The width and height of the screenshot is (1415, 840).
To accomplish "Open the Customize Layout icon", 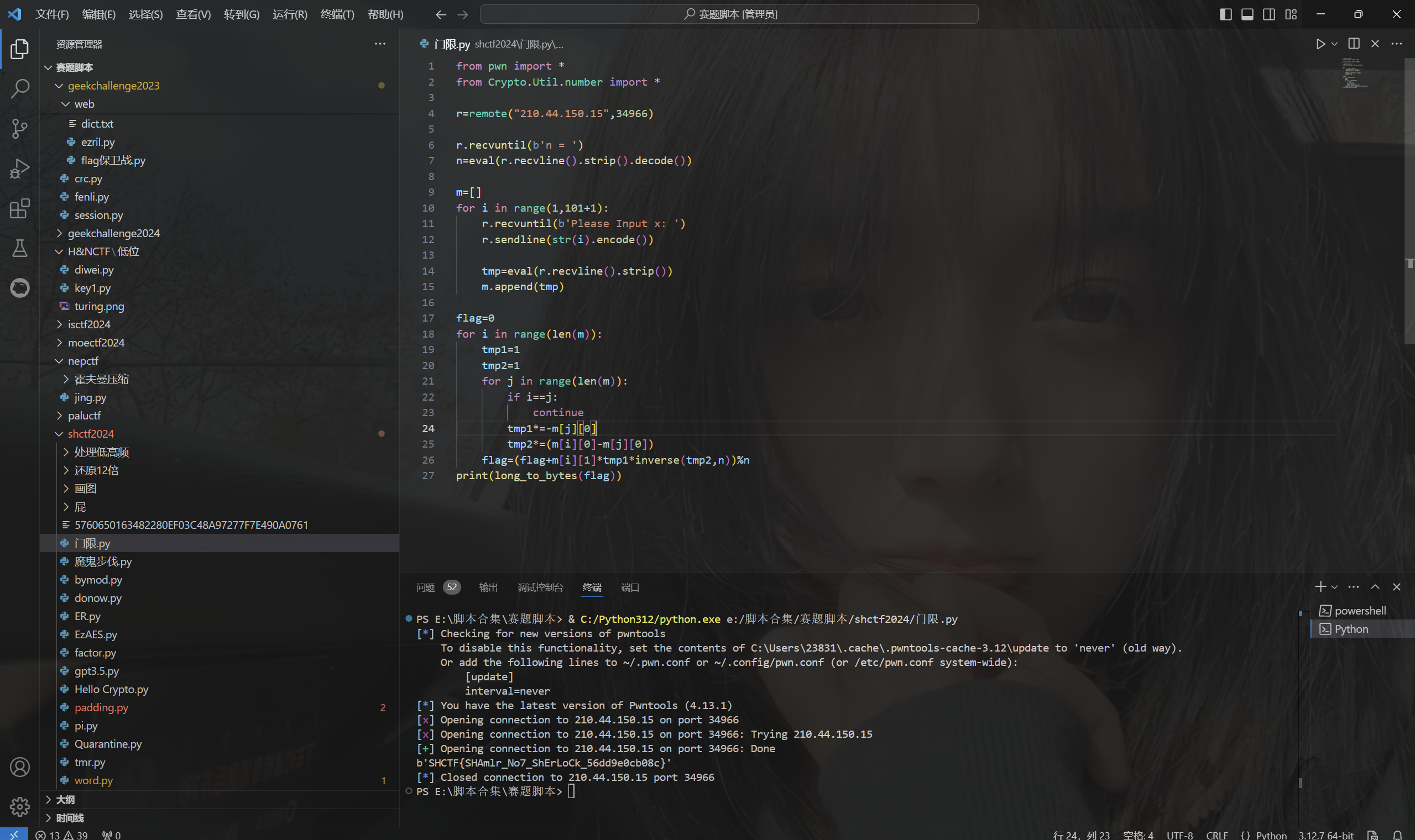I will 1291,14.
